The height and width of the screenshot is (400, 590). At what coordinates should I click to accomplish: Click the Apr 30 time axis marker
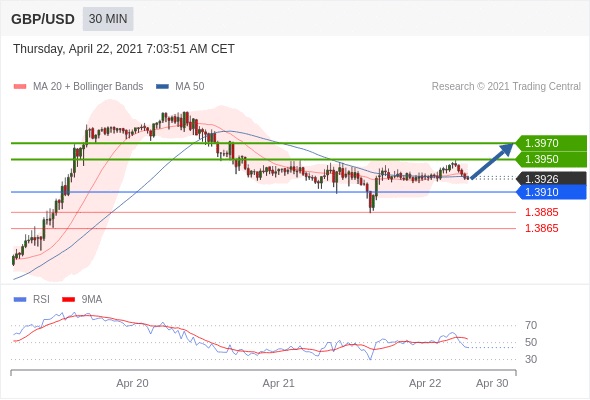[x=492, y=383]
